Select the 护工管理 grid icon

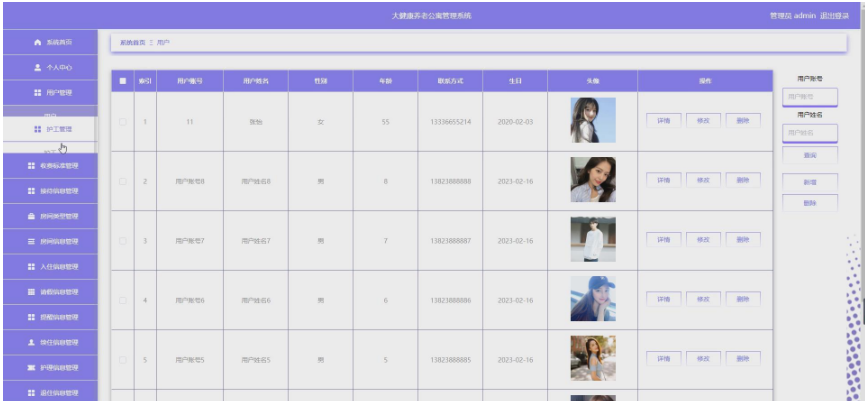tap(38, 129)
